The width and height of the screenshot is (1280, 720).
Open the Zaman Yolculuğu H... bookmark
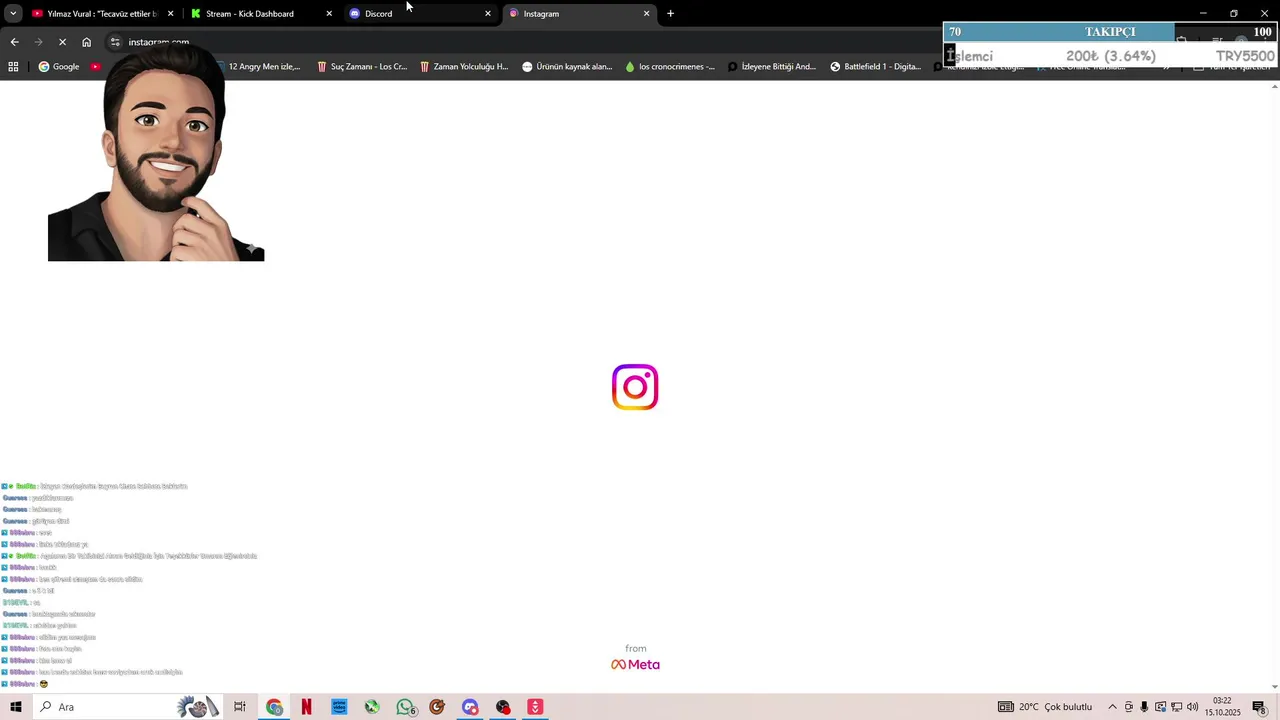[464, 67]
